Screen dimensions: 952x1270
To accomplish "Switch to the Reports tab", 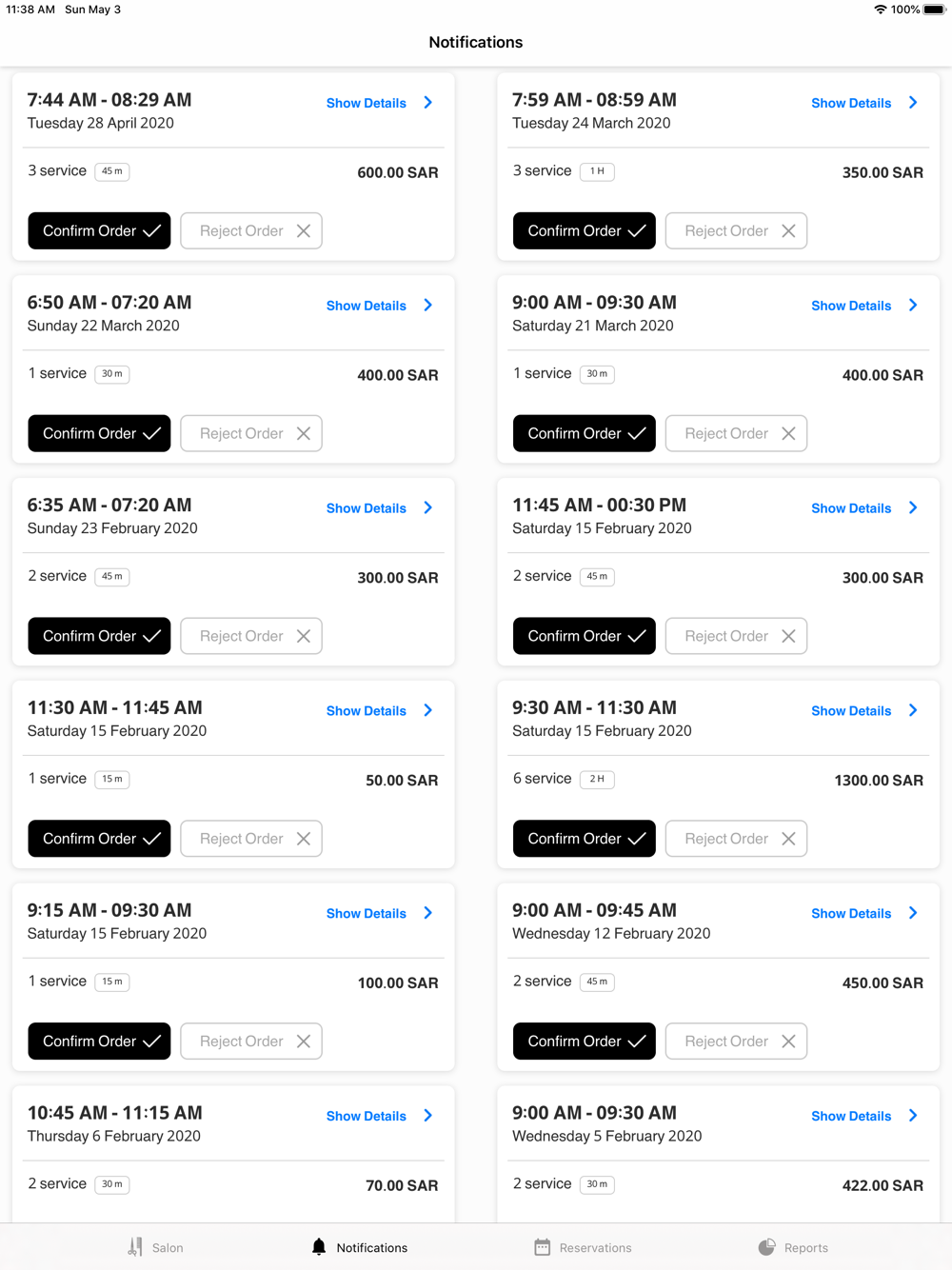I will pyautogui.click(x=793, y=1247).
